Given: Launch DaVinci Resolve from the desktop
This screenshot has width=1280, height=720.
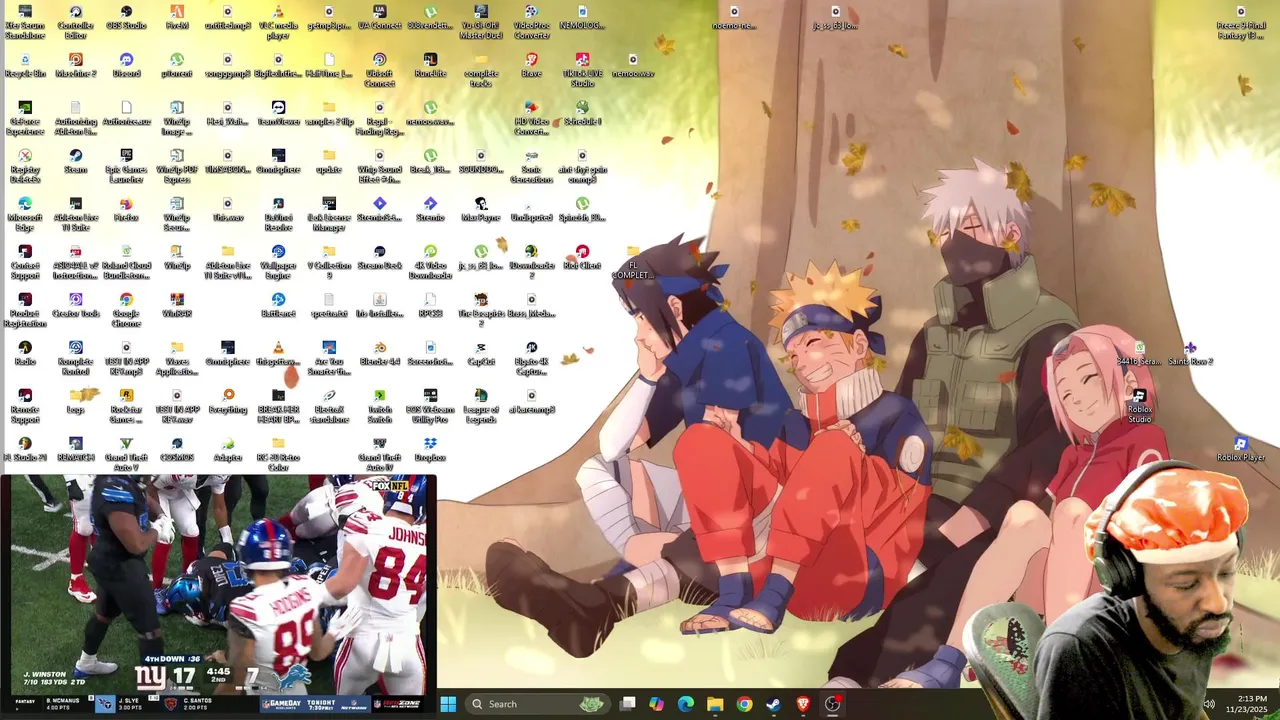Looking at the screenshot, I should [278, 214].
